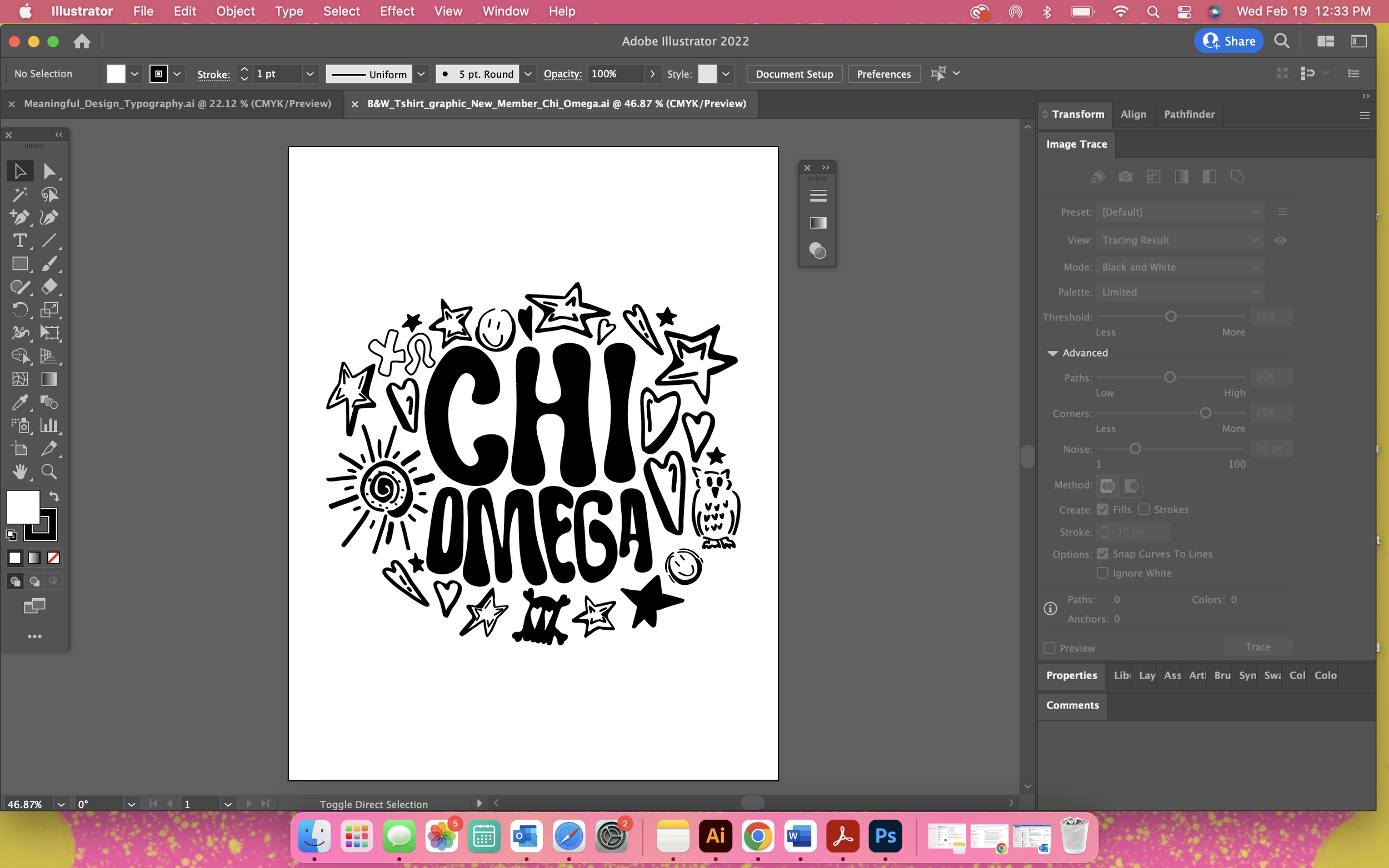Screen dimensions: 1389x868
Task: Open the zoom level dropdown at bottom left
Action: click(x=61, y=804)
